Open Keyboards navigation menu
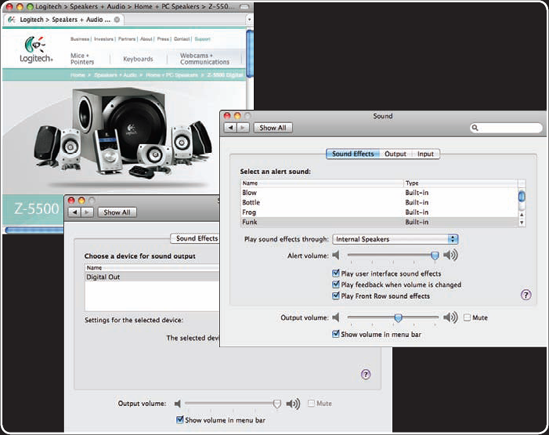Image resolution: width=549 pixels, height=435 pixels. (x=138, y=59)
